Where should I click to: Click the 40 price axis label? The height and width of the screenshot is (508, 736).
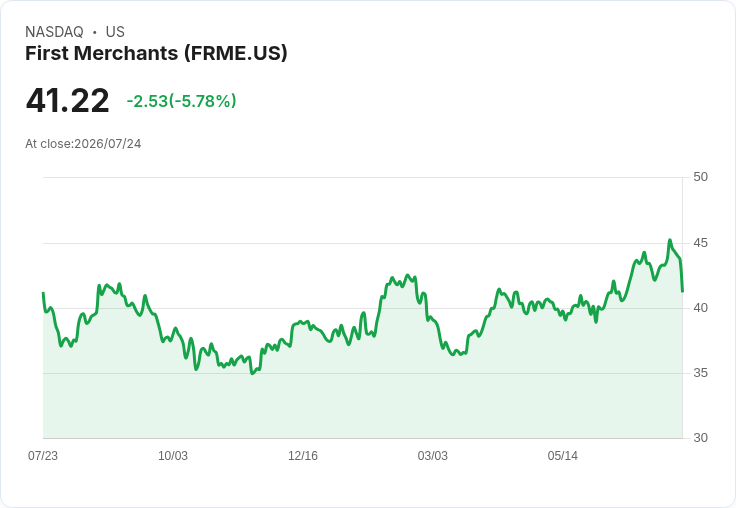click(x=700, y=308)
